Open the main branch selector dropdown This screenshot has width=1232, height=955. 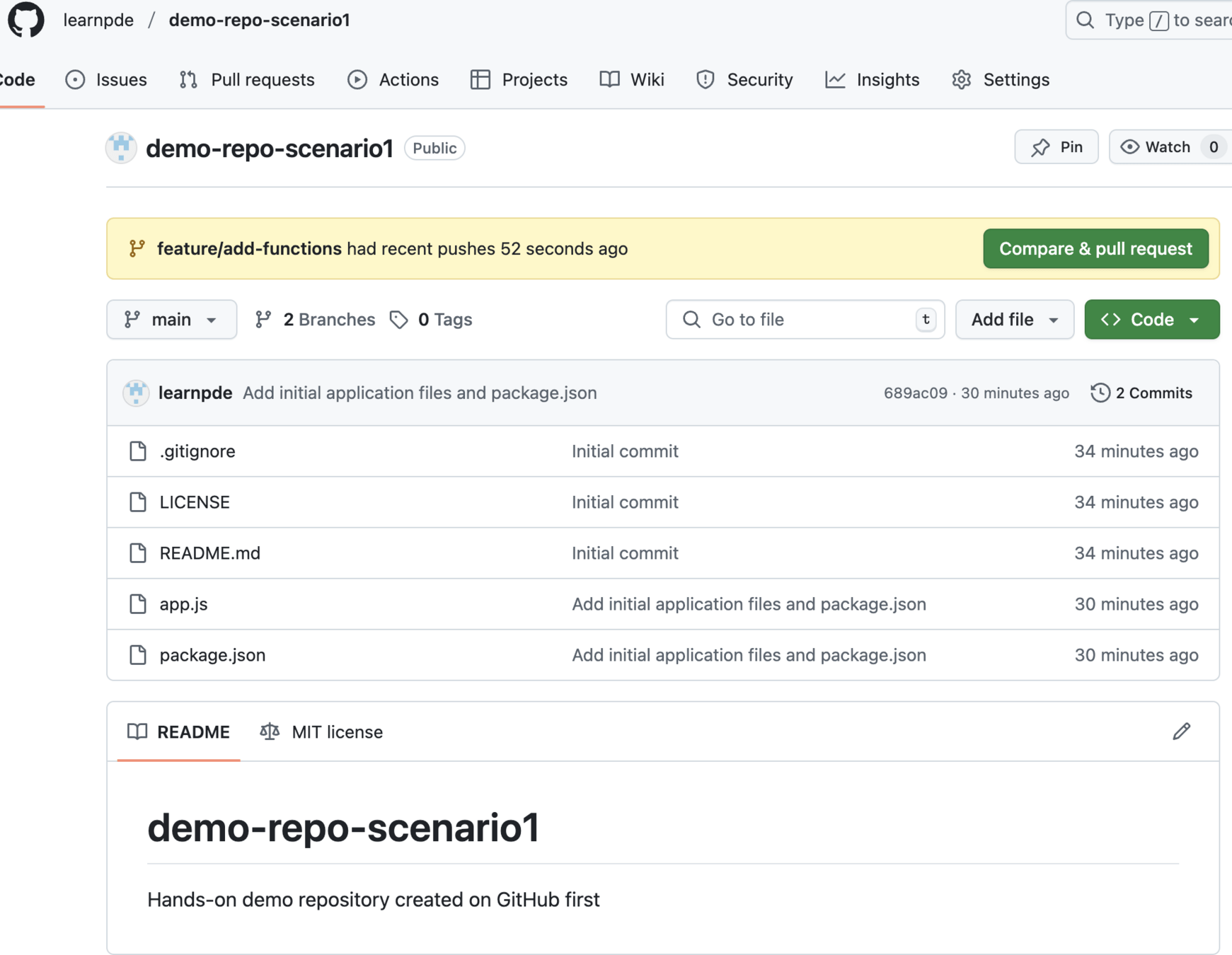click(172, 319)
